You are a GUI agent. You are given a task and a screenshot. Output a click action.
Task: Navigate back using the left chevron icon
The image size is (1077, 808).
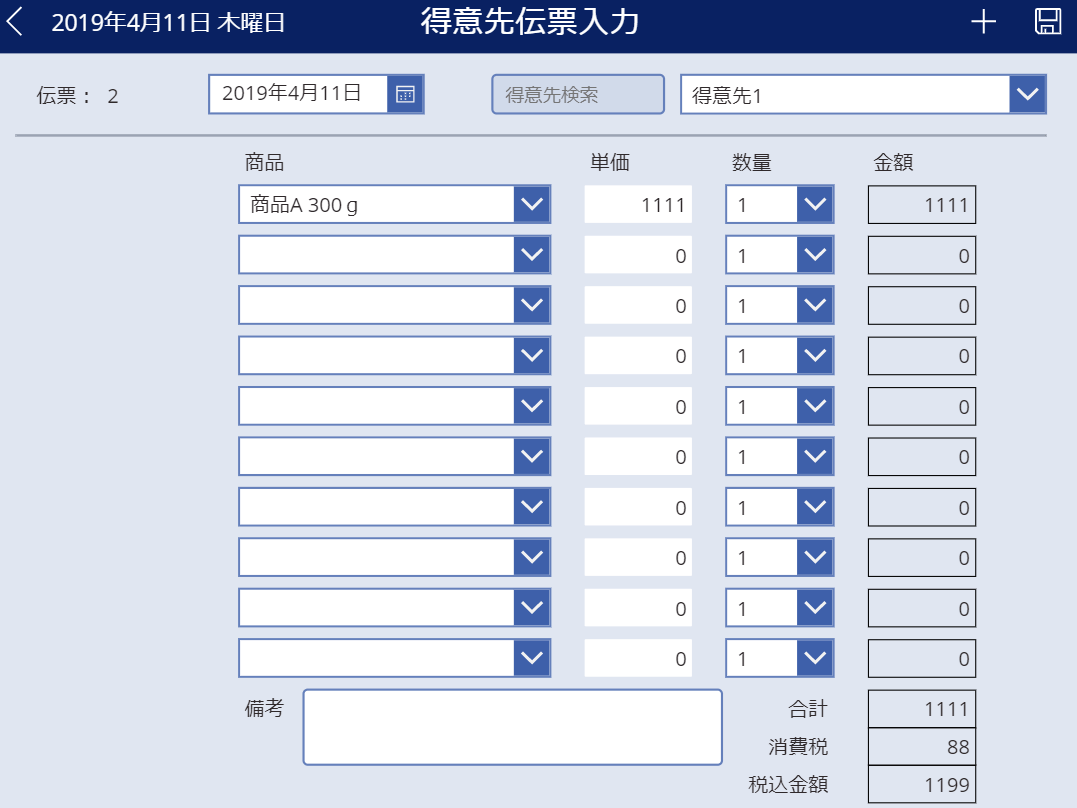16,21
